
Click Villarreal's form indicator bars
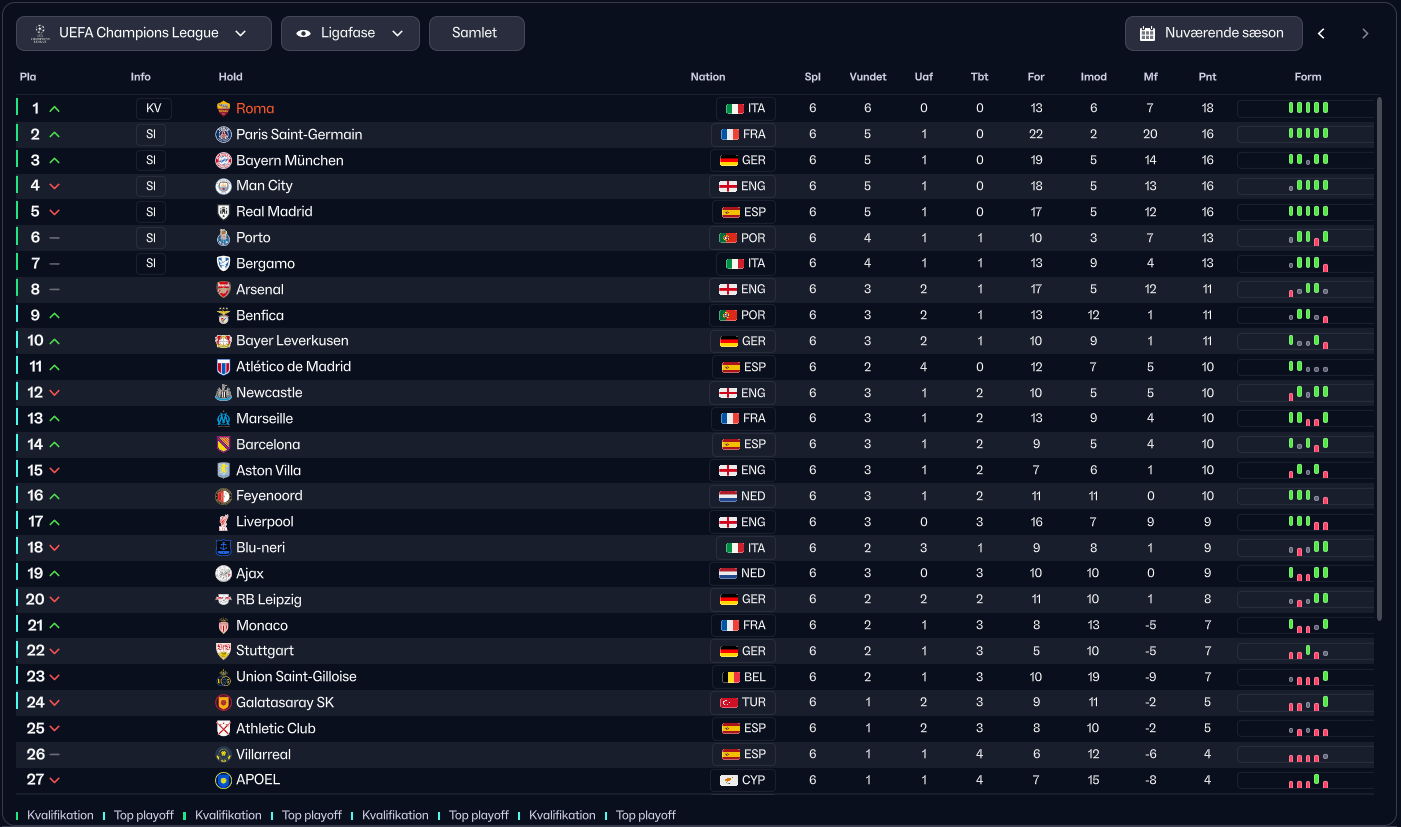(1308, 755)
